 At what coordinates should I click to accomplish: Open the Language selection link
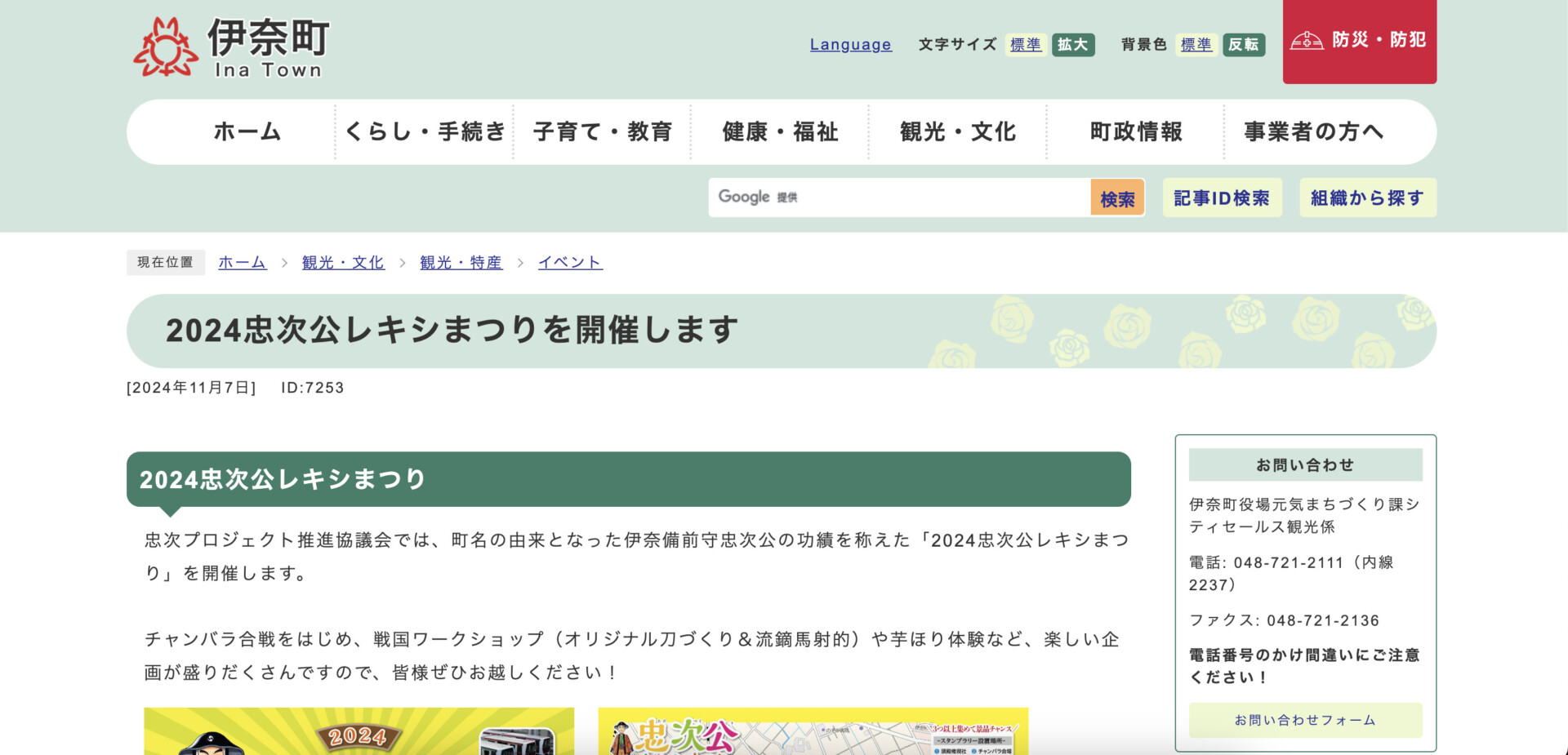click(850, 45)
